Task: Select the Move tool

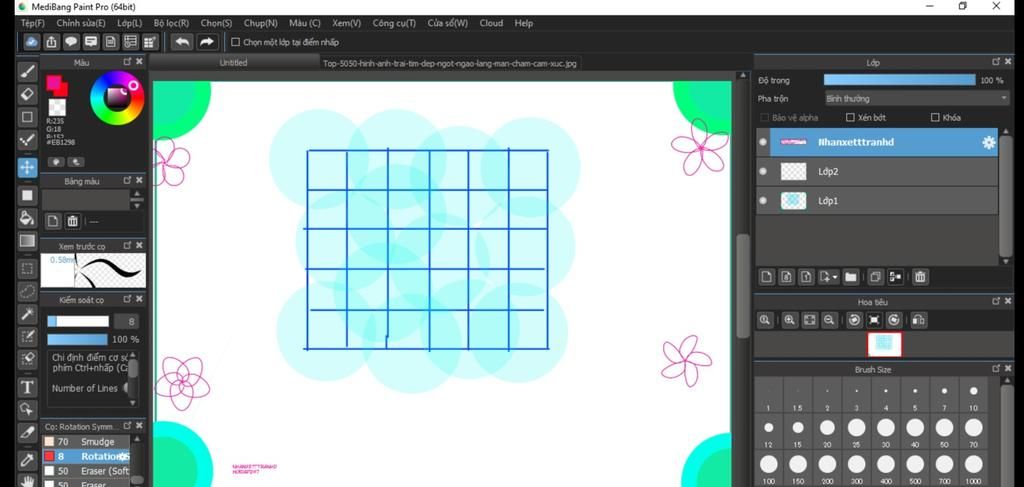Action: (x=28, y=167)
